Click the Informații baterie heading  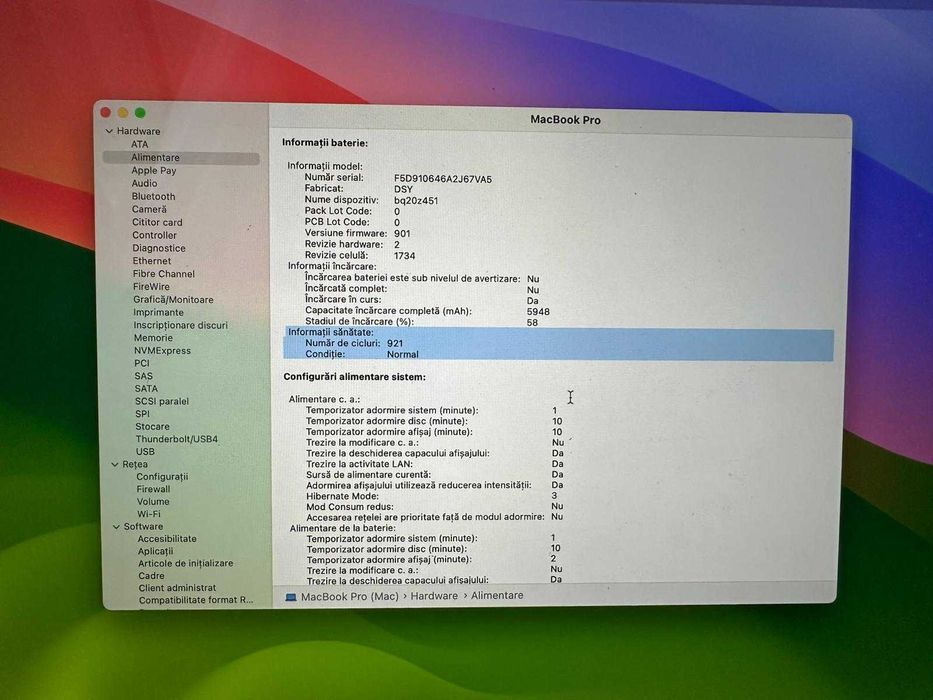pyautogui.click(x=325, y=143)
